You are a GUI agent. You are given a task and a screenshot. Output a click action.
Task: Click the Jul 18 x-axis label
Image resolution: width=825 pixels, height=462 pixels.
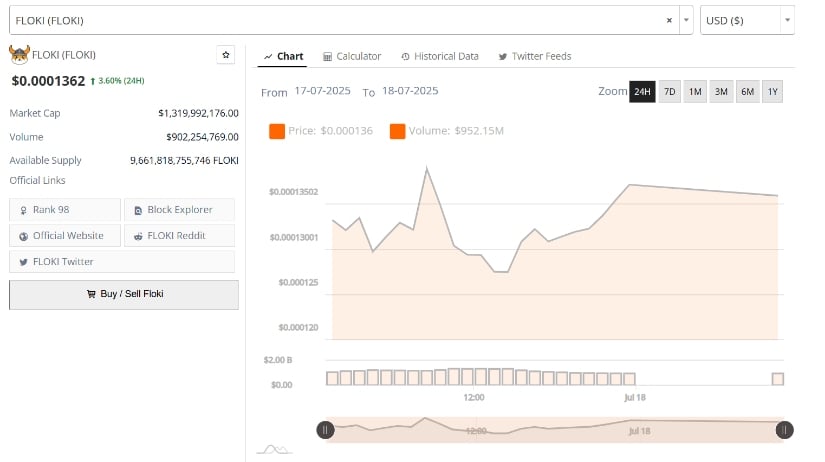click(x=635, y=397)
